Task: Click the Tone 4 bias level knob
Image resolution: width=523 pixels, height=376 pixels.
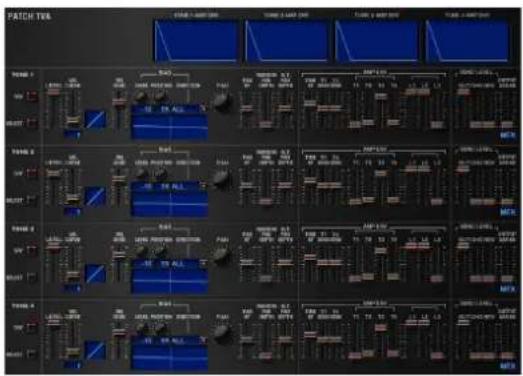Action: (x=140, y=328)
